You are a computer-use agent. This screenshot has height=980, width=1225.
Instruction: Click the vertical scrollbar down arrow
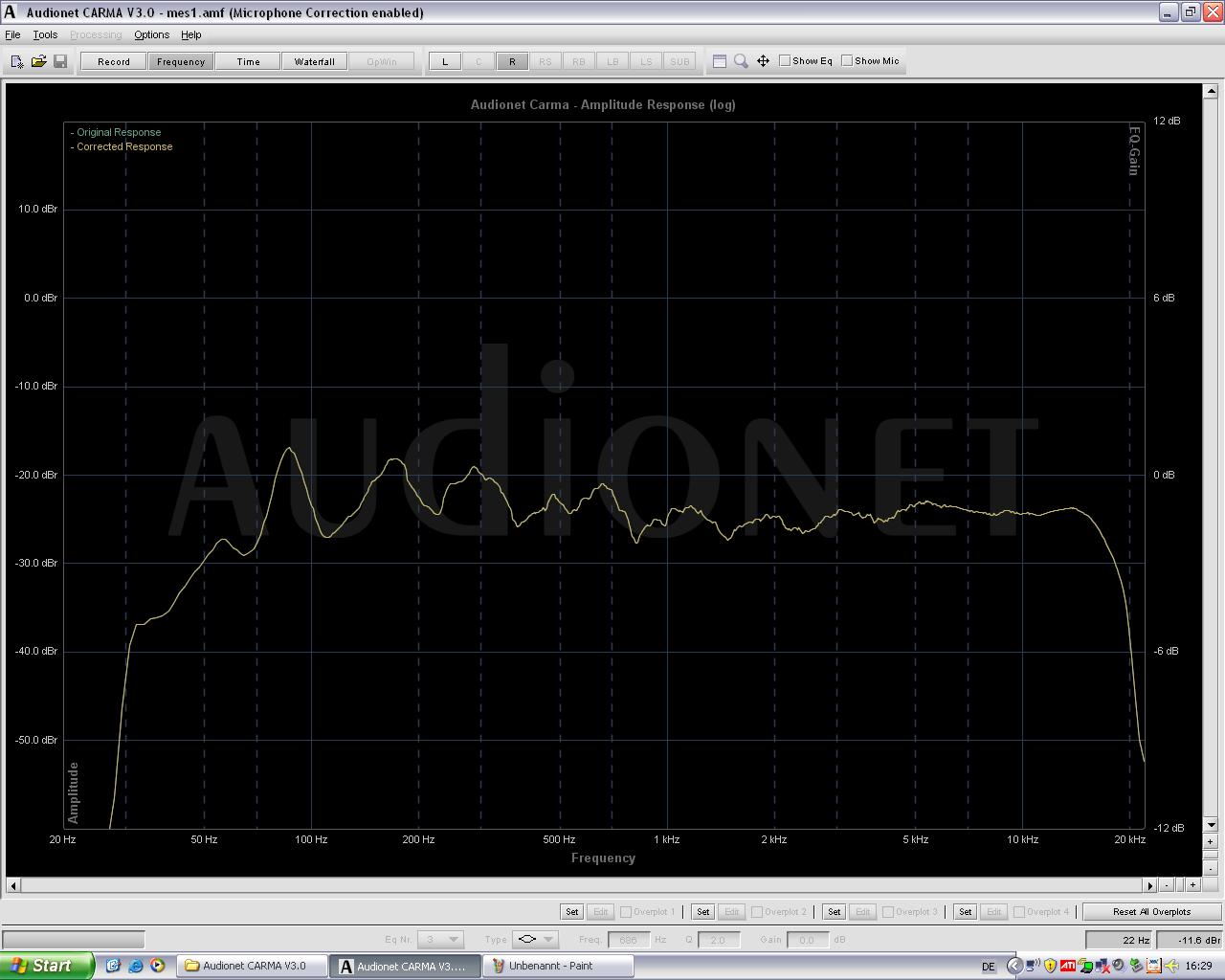(1211, 825)
